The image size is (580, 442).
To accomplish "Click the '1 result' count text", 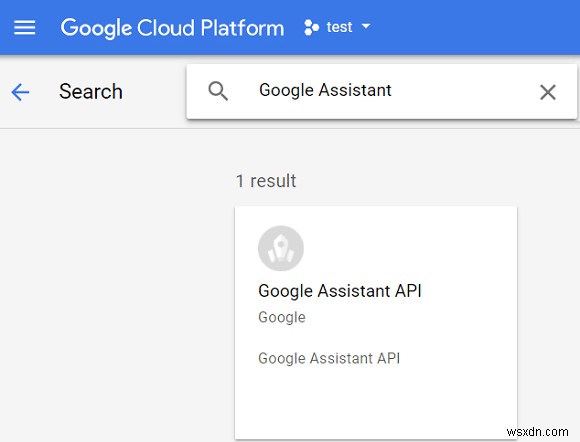I will (x=266, y=181).
